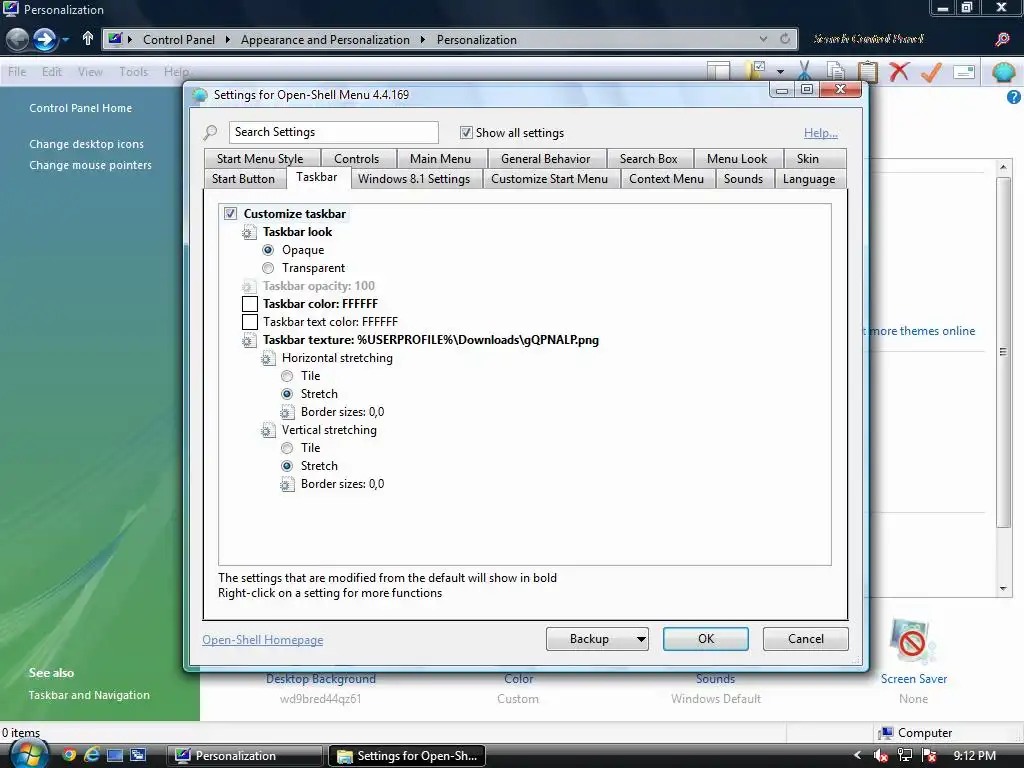Click the Forward arrow navigation button

[x=44, y=39]
